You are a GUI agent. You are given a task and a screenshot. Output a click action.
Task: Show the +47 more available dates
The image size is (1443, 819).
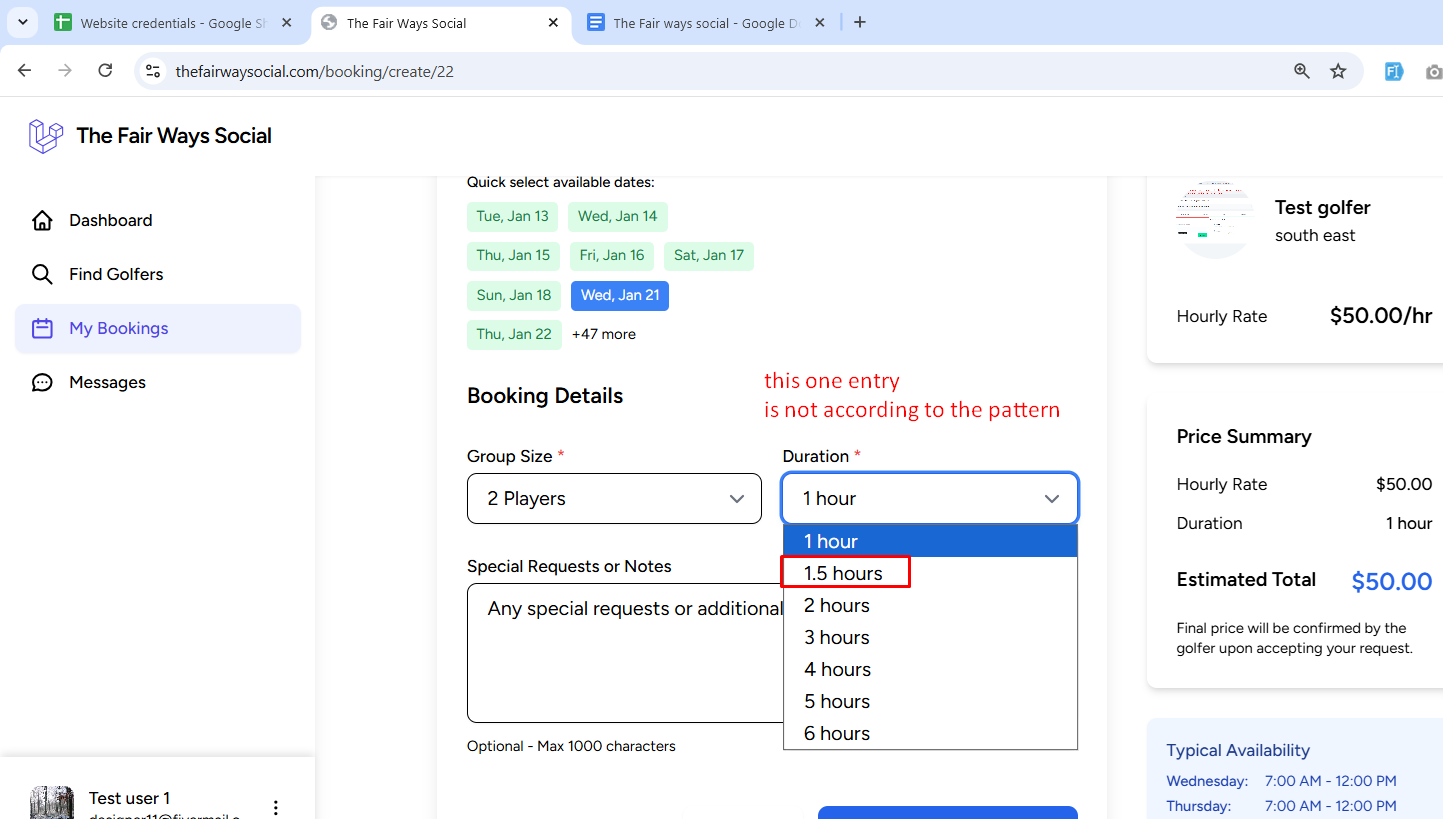click(604, 334)
